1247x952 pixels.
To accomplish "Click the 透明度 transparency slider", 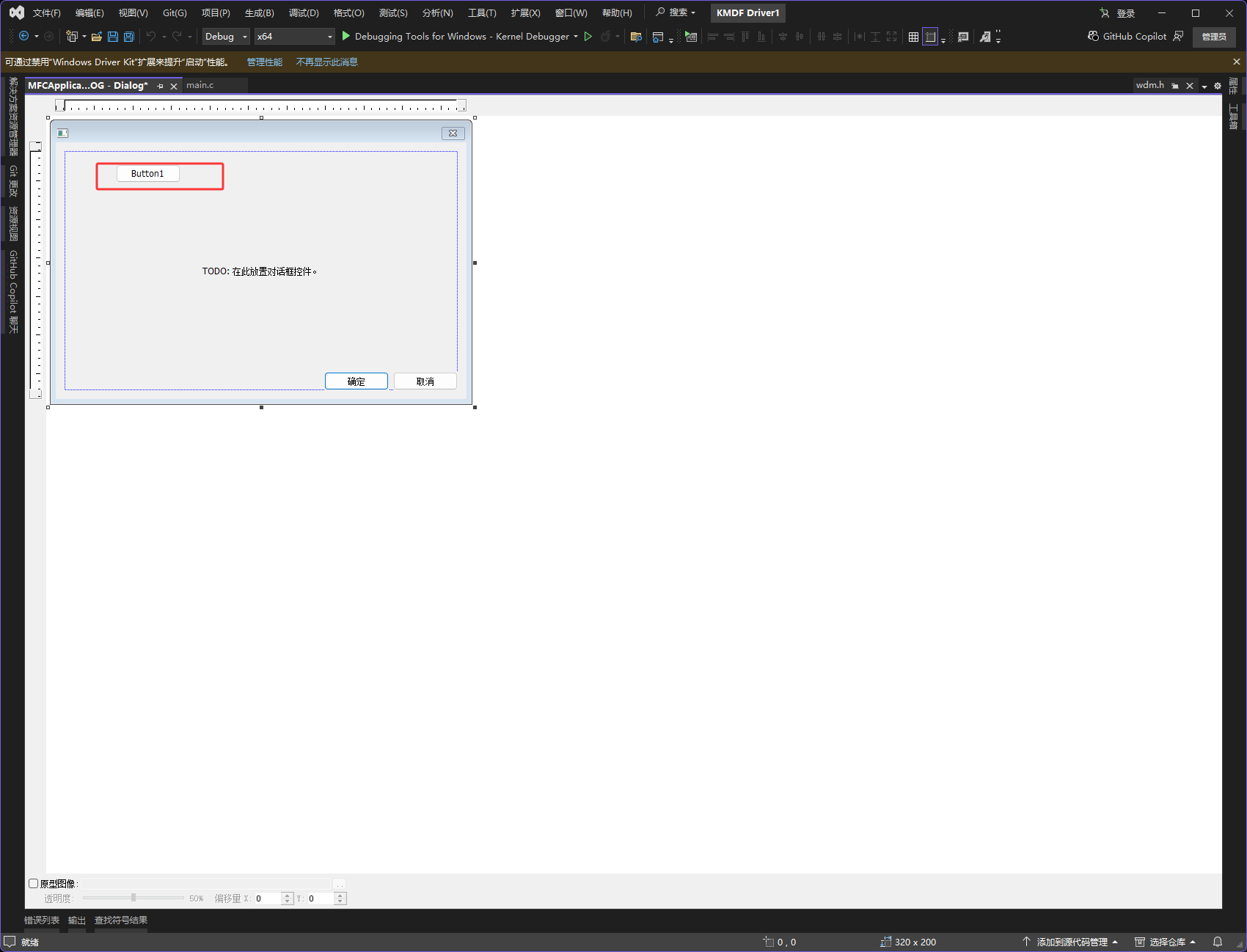I will coord(134,898).
